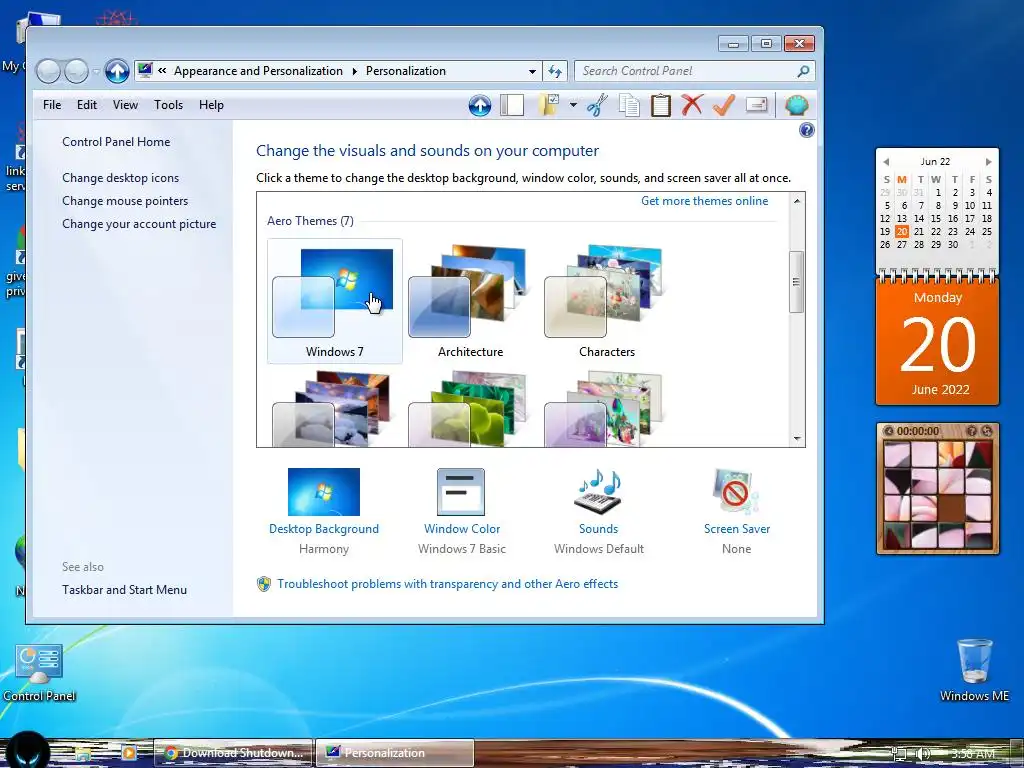Expand the breadcrumb double-chevron menu
The width and height of the screenshot is (1024, 768).
(x=162, y=71)
